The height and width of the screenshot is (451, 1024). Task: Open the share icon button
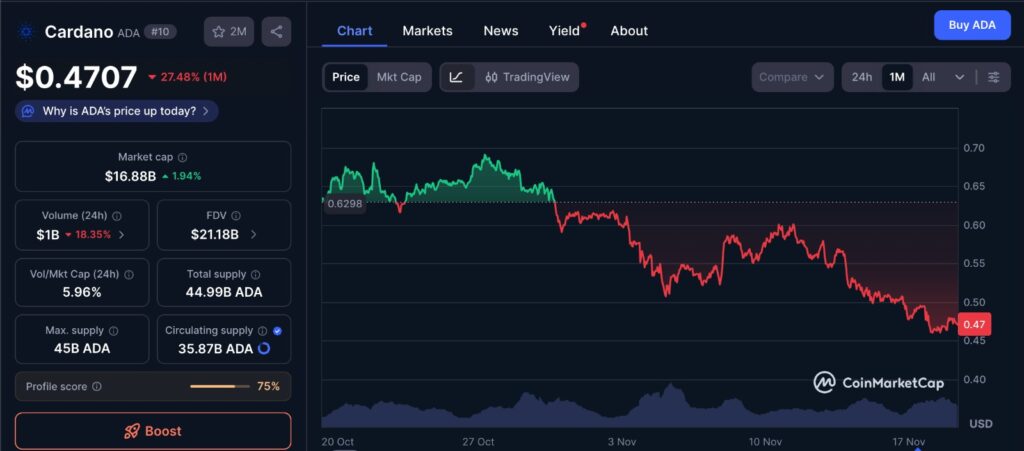tap(276, 31)
